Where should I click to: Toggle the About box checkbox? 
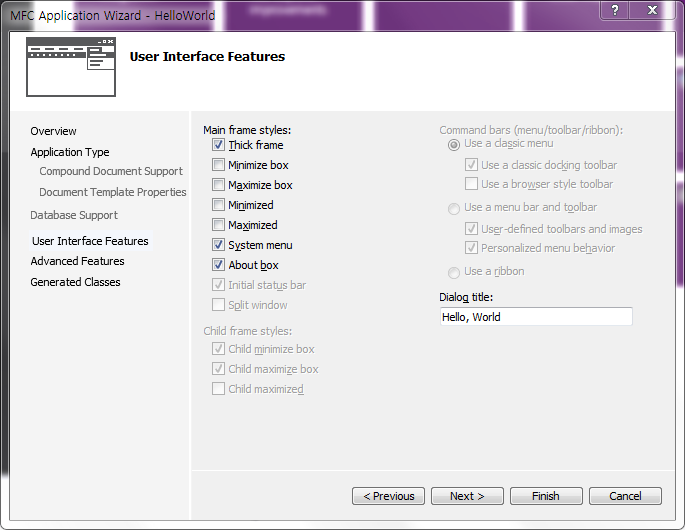pos(218,265)
